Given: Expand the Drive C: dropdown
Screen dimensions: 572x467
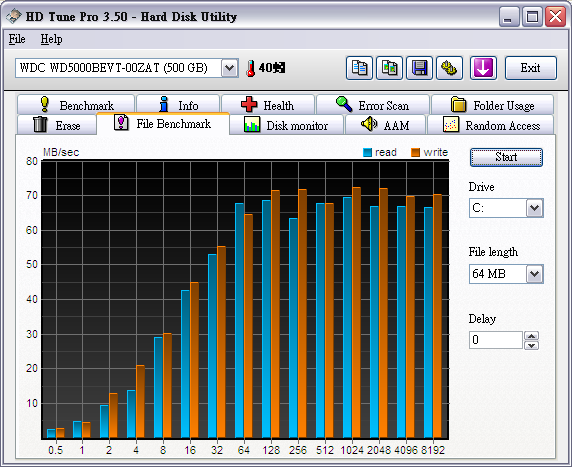Looking at the screenshot, I should pos(534,208).
